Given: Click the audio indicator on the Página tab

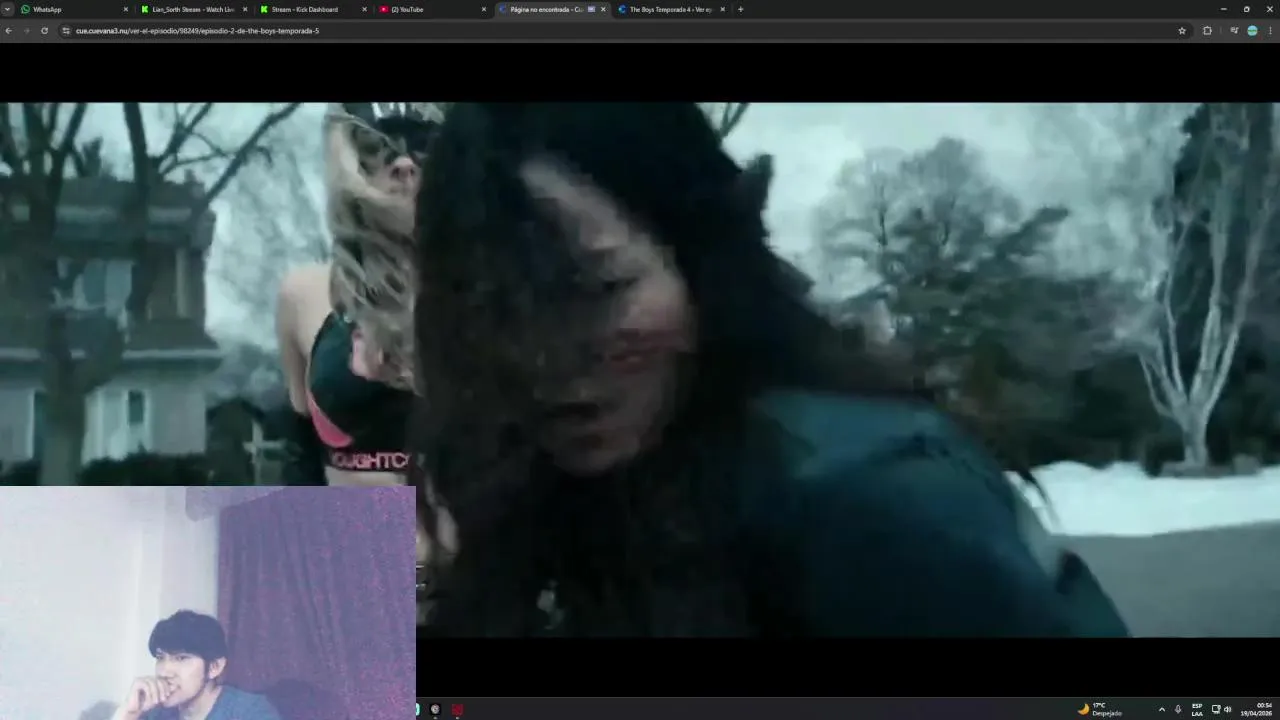Looking at the screenshot, I should [591, 9].
